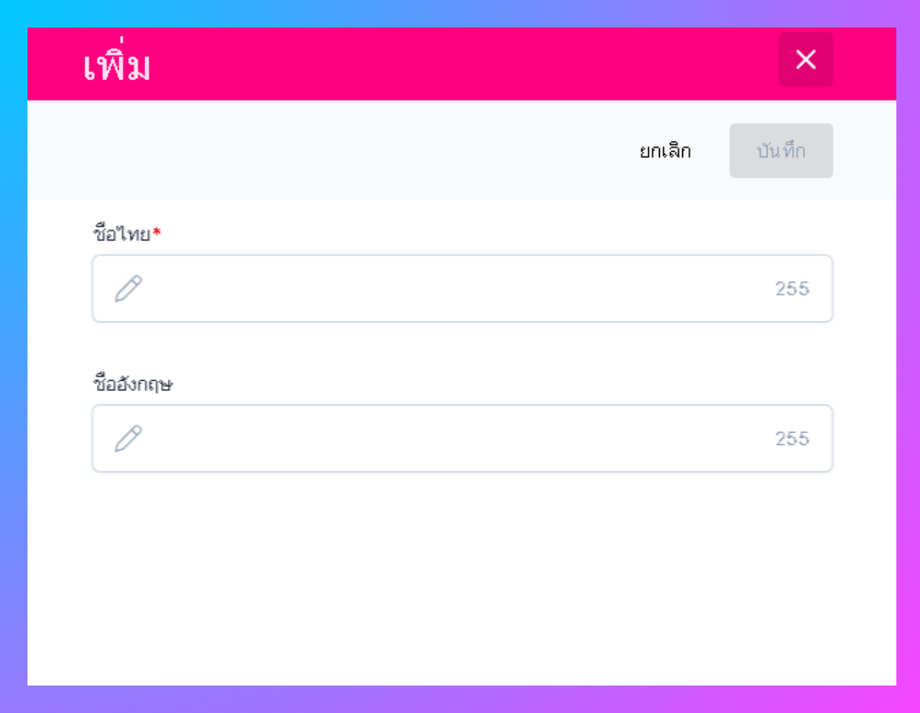
Task: Click the เพิ่ม dialog title text
Action: coord(116,62)
